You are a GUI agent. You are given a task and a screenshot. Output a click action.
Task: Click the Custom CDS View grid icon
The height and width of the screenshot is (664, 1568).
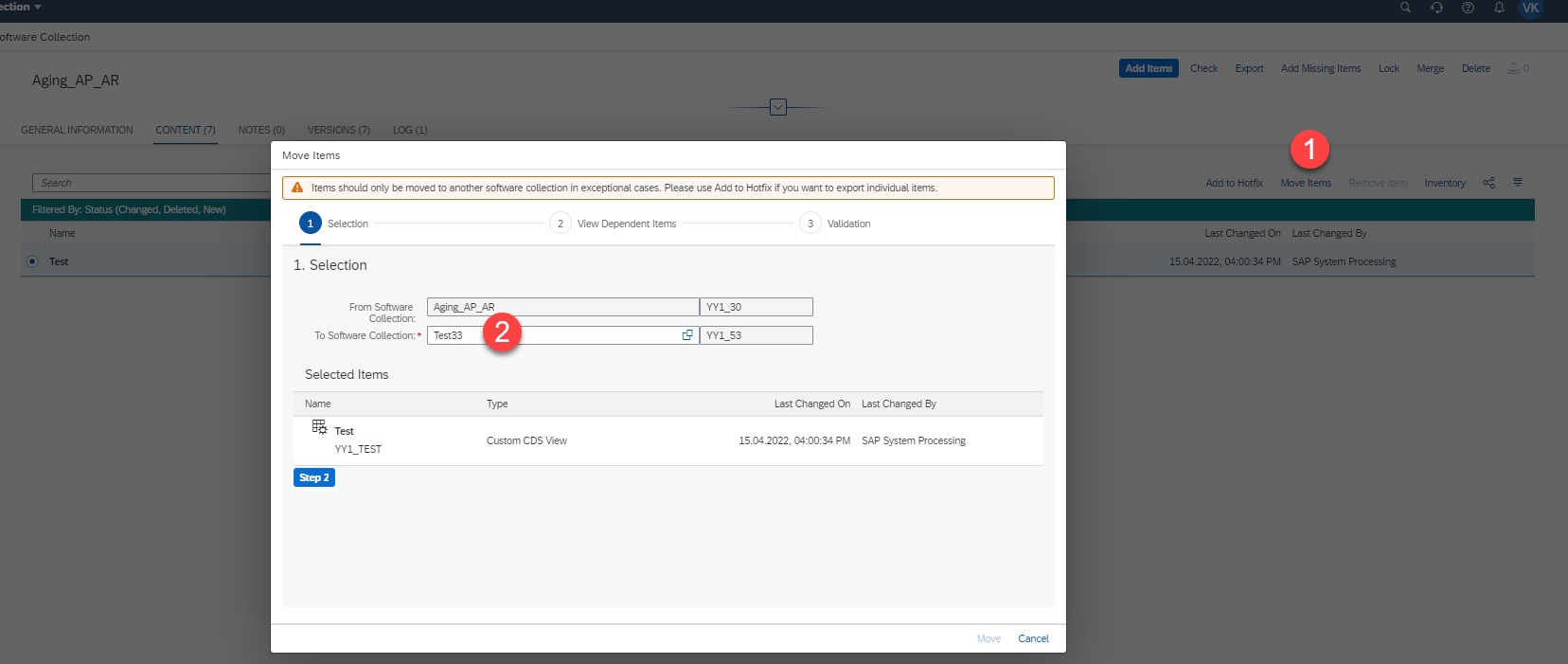(x=319, y=427)
